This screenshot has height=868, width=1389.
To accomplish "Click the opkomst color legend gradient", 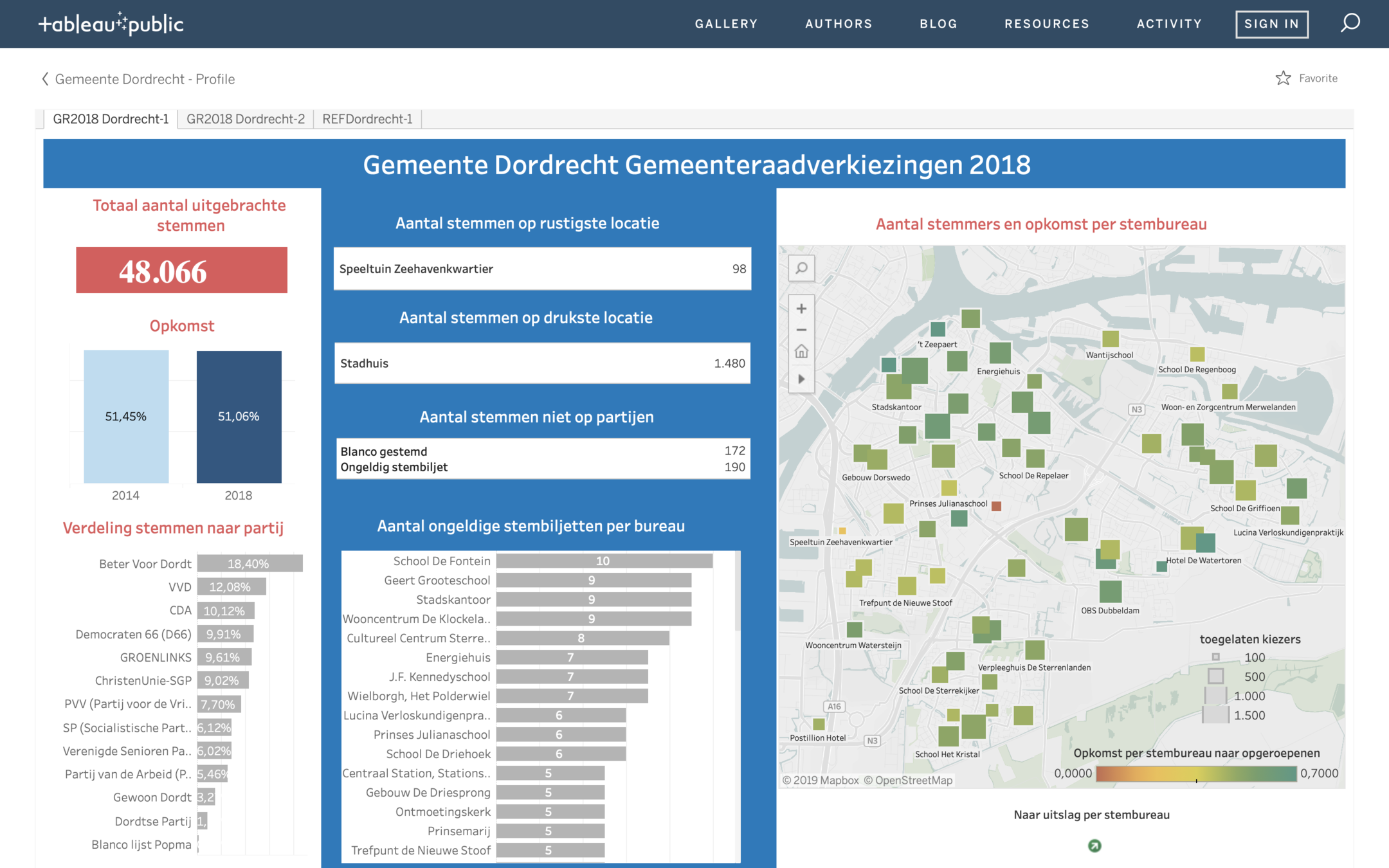I will point(1195,773).
